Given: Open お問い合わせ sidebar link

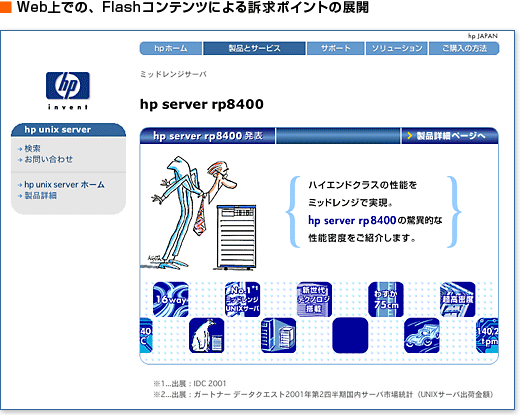Looking at the screenshot, I should pos(49,159).
